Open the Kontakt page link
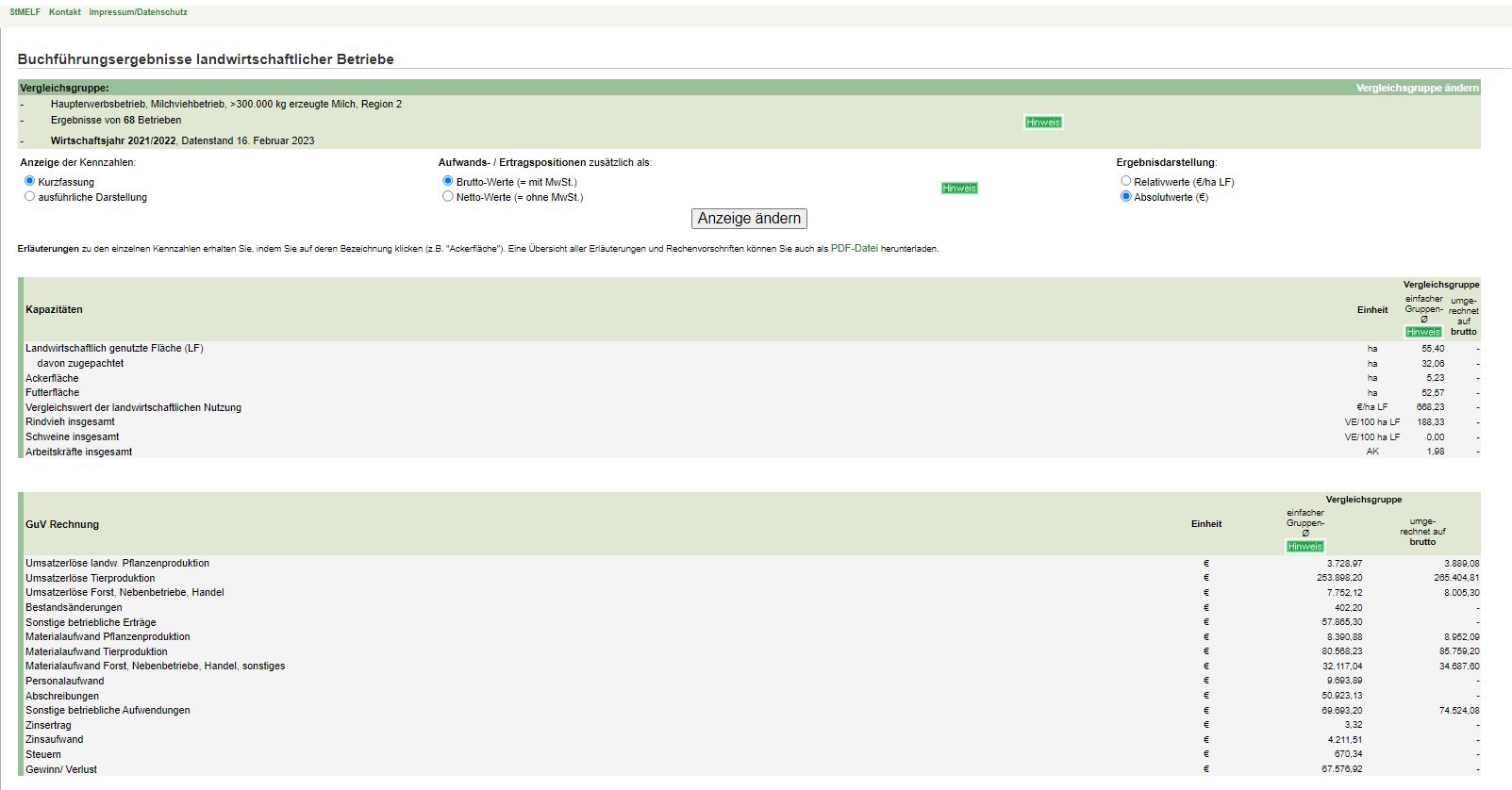 [x=65, y=12]
